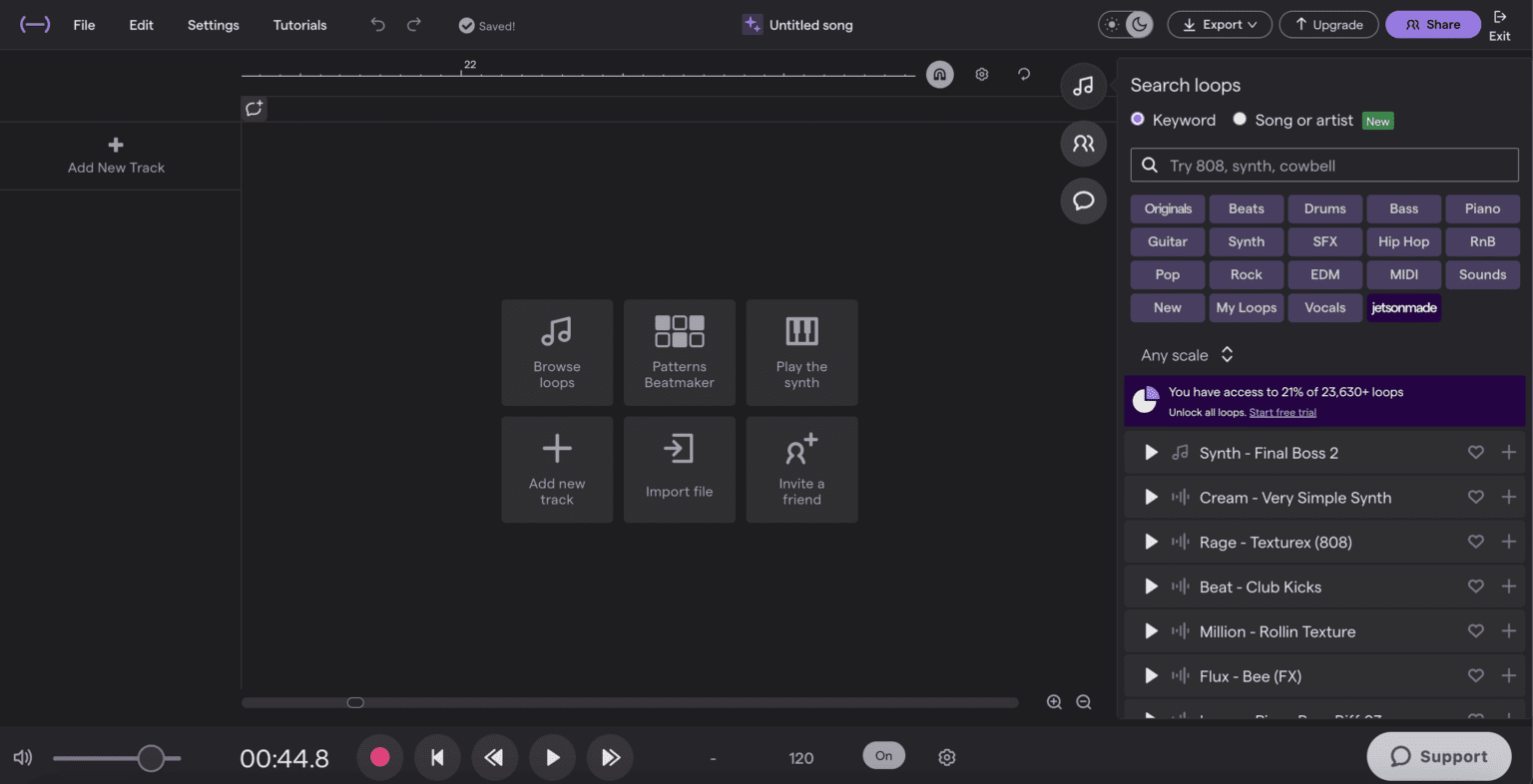This screenshot has width=1533, height=784.
Task: Click the Share button
Action: tap(1432, 24)
